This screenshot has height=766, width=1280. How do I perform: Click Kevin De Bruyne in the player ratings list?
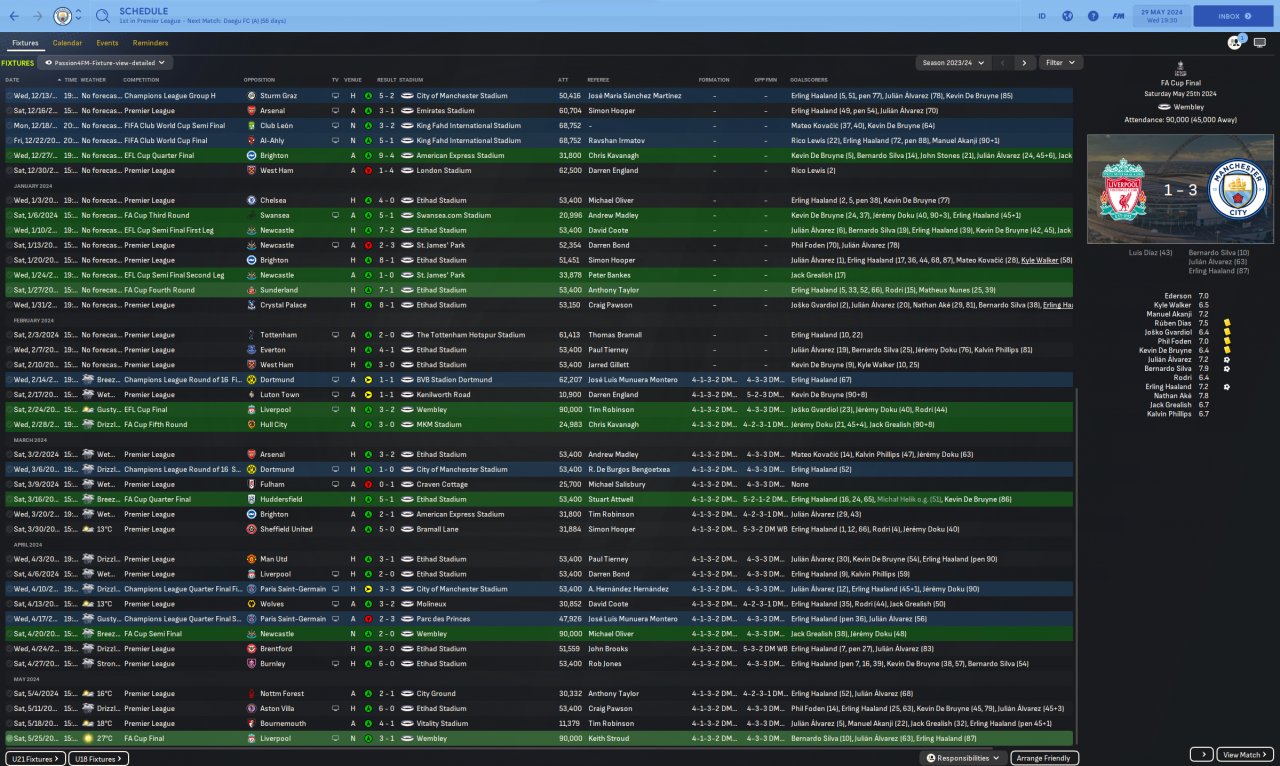(1166, 350)
